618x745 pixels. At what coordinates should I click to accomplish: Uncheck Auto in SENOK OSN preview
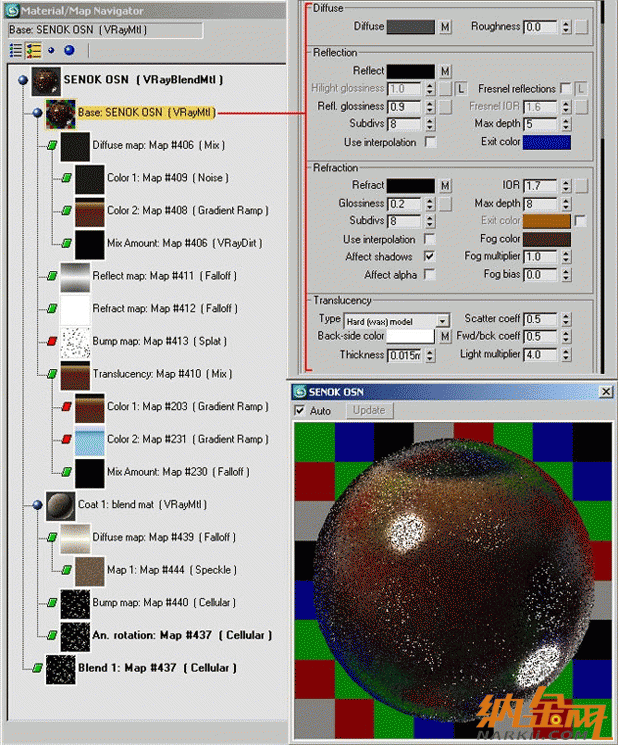coord(300,411)
